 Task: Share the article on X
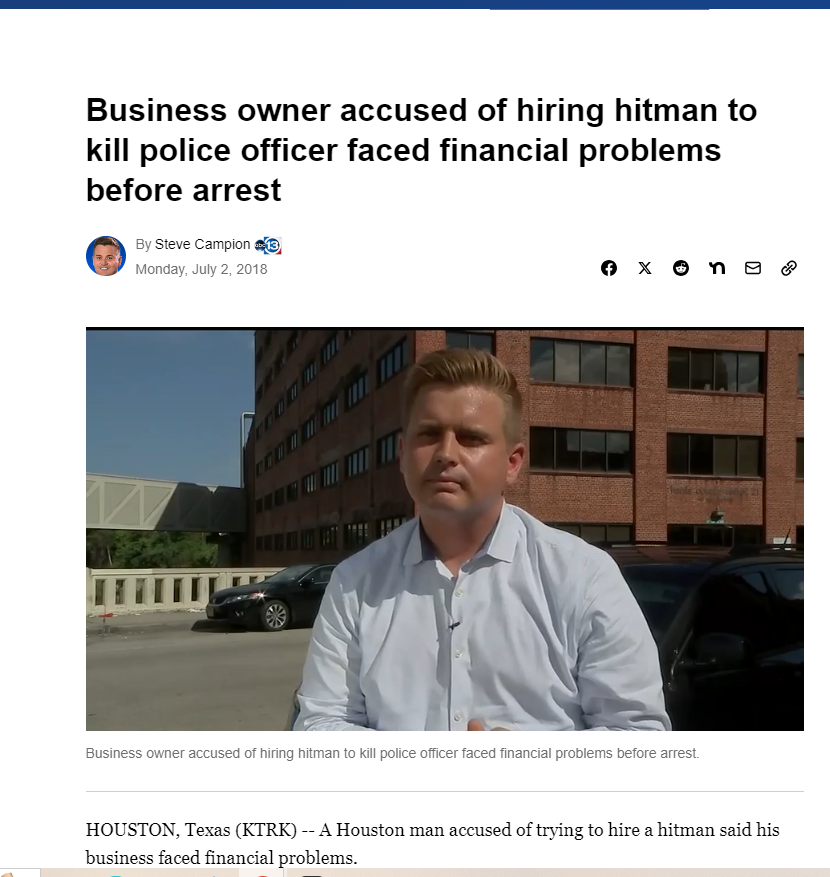[645, 268]
